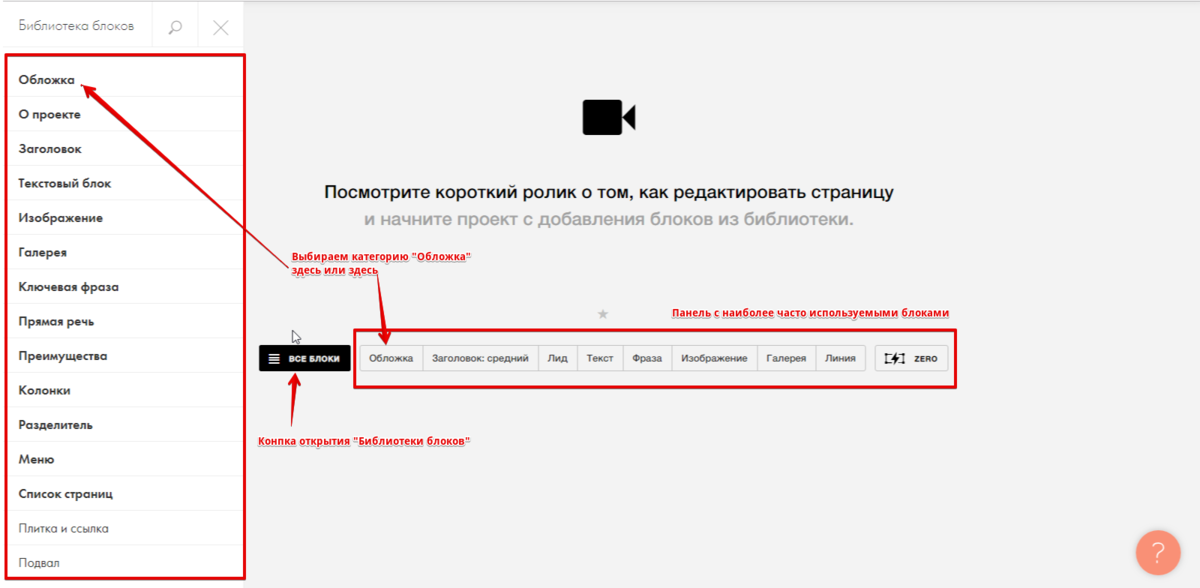Click the Фраза quick panel button
1200x588 pixels.
[646, 357]
